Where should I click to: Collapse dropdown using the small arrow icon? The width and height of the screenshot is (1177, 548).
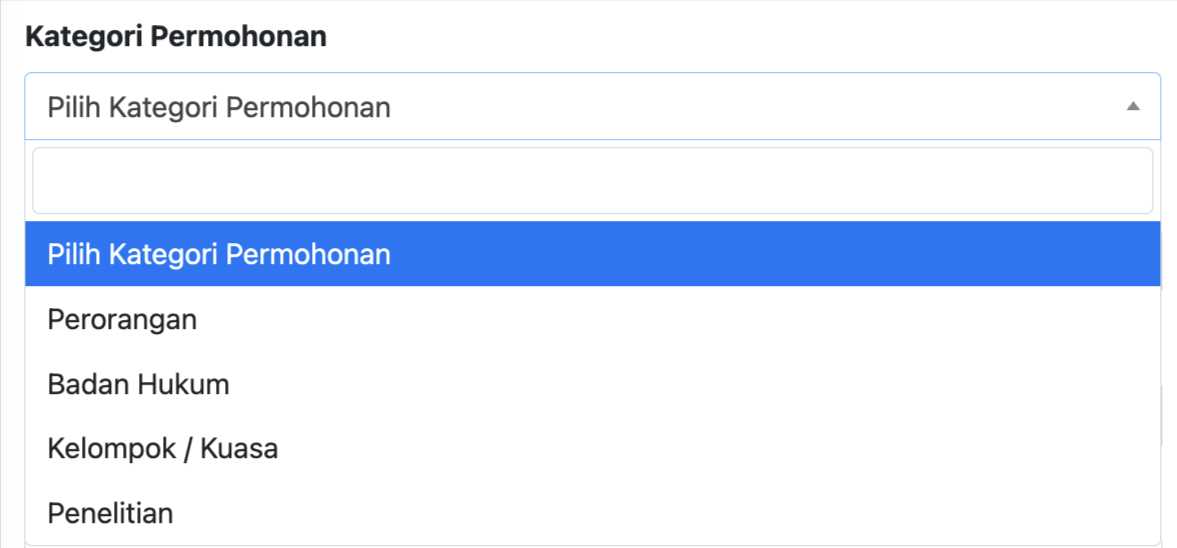(1132, 106)
